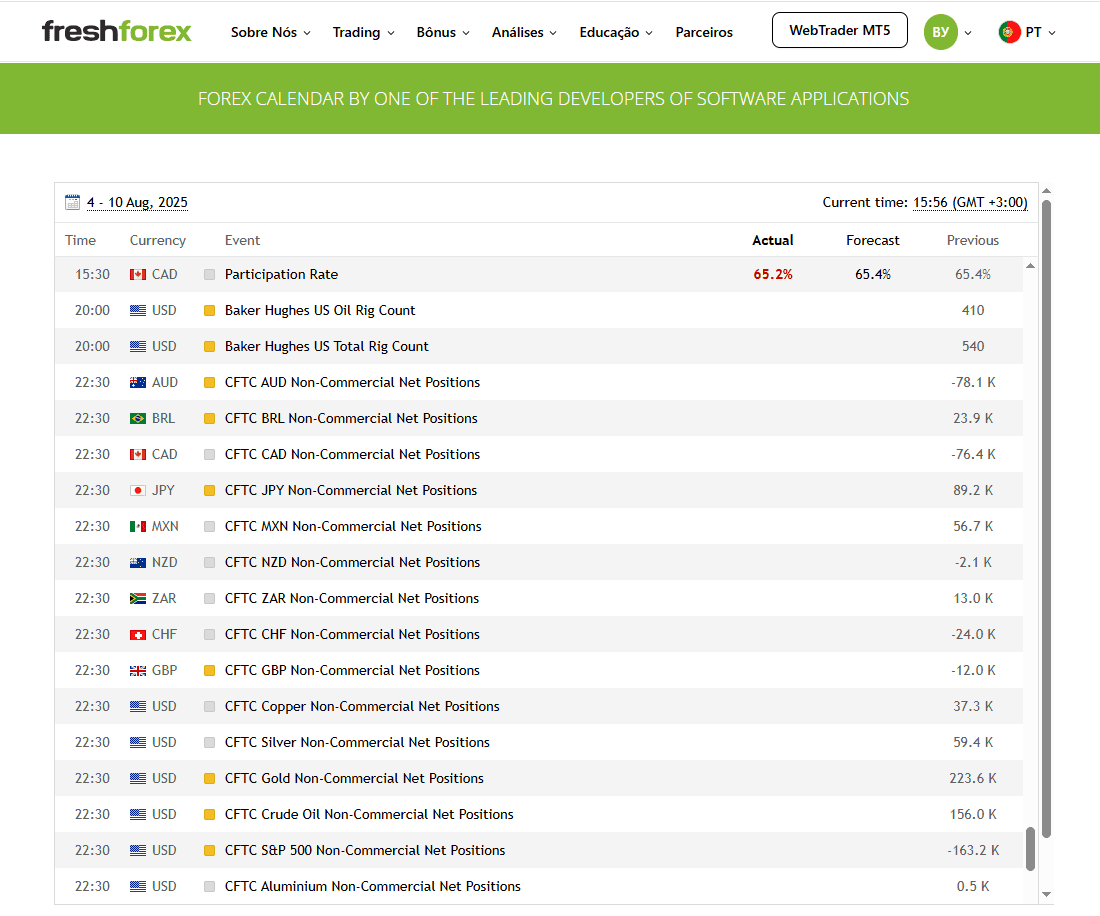The image size is (1100, 916).
Task: Open CFTC S&P 500 Non-Commercial Net Positions event
Action: click(x=365, y=850)
